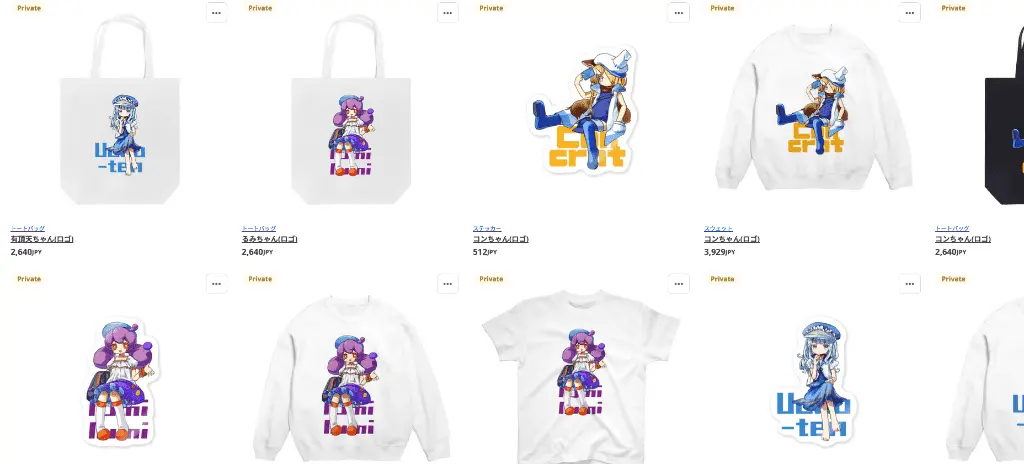The width and height of the screenshot is (1024, 464).
Task: Click トートバッグ category link under Uchoten bag
Action: (x=27, y=229)
